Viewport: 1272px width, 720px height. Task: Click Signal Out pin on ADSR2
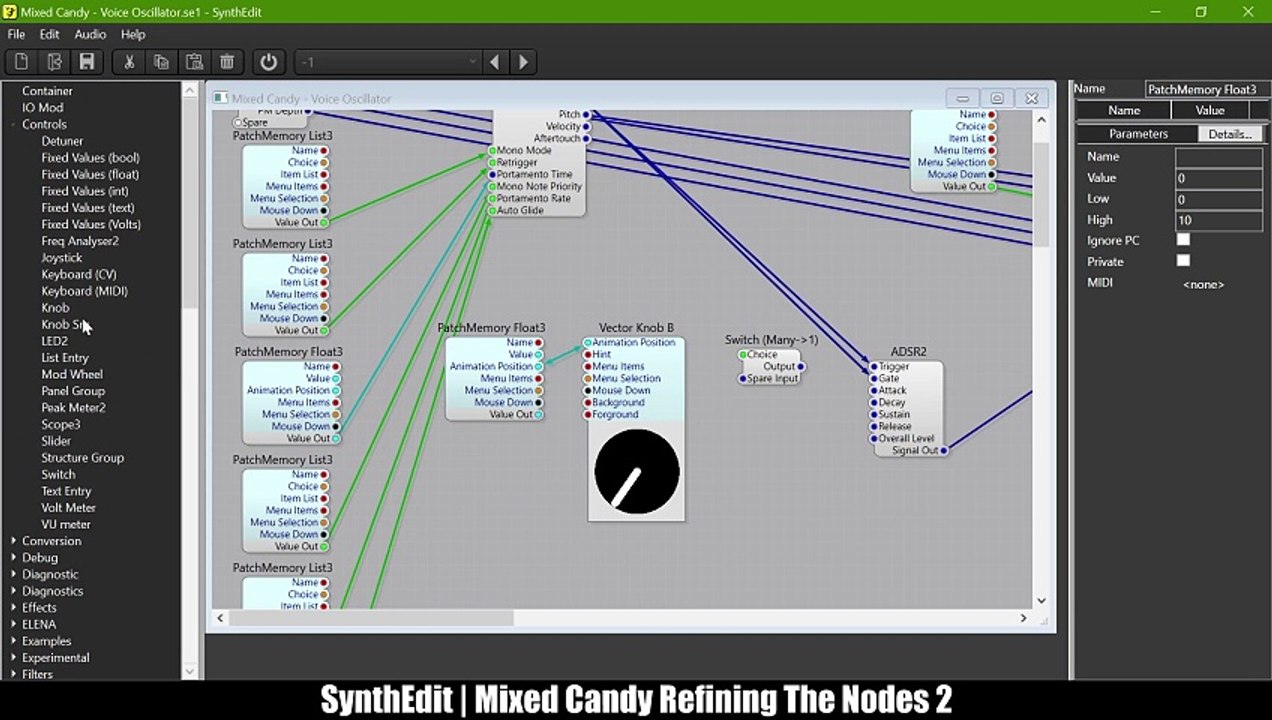coord(943,451)
